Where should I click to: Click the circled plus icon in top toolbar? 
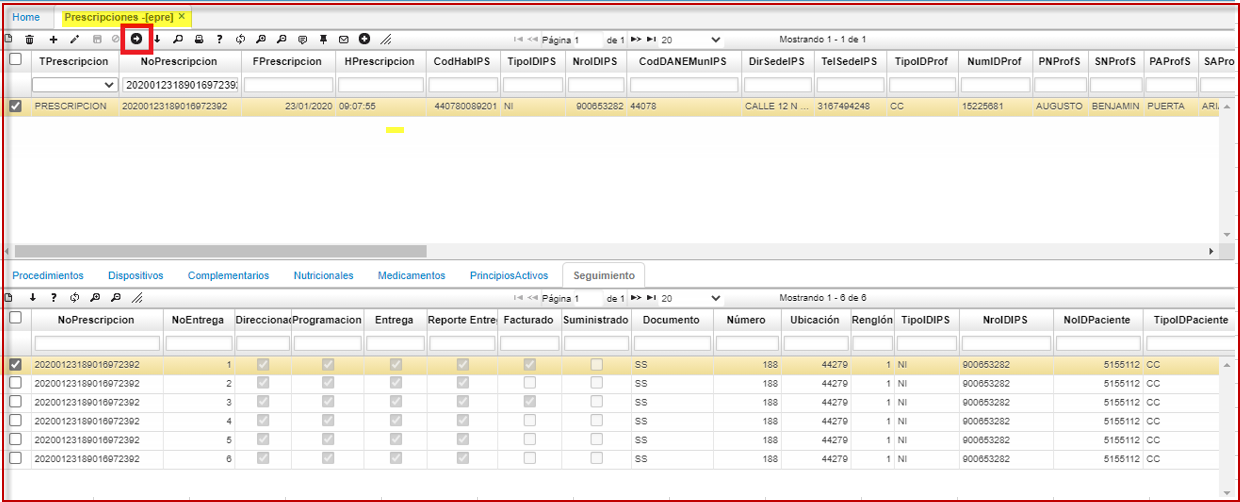[x=364, y=39]
